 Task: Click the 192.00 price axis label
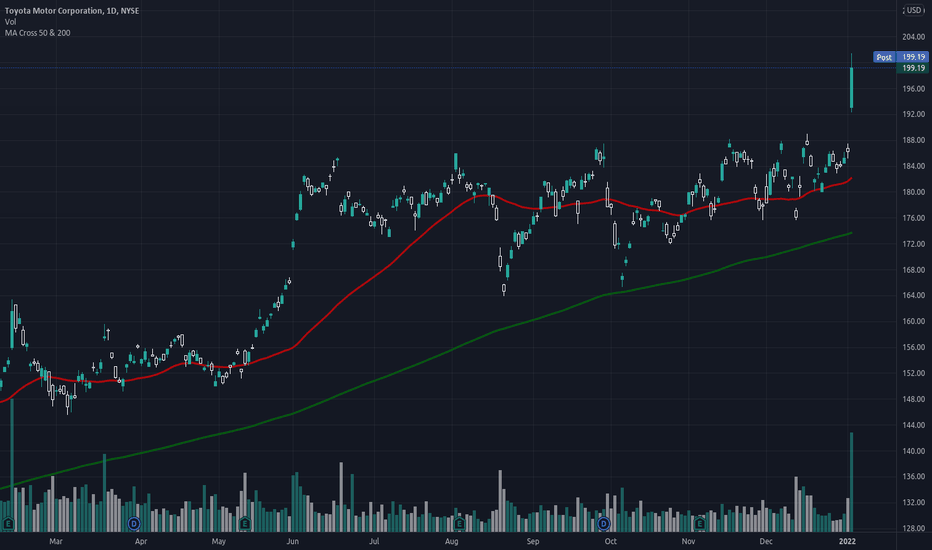(914, 114)
